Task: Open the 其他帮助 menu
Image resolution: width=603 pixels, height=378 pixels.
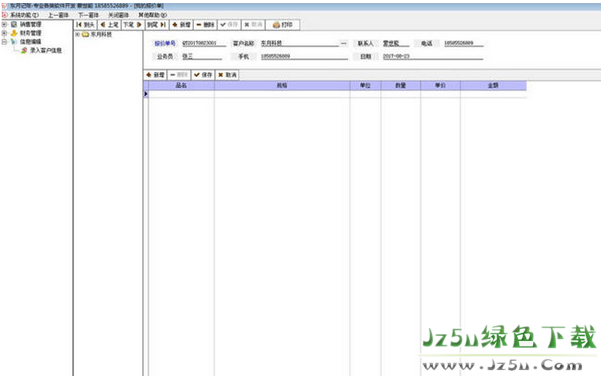Action: click(152, 15)
